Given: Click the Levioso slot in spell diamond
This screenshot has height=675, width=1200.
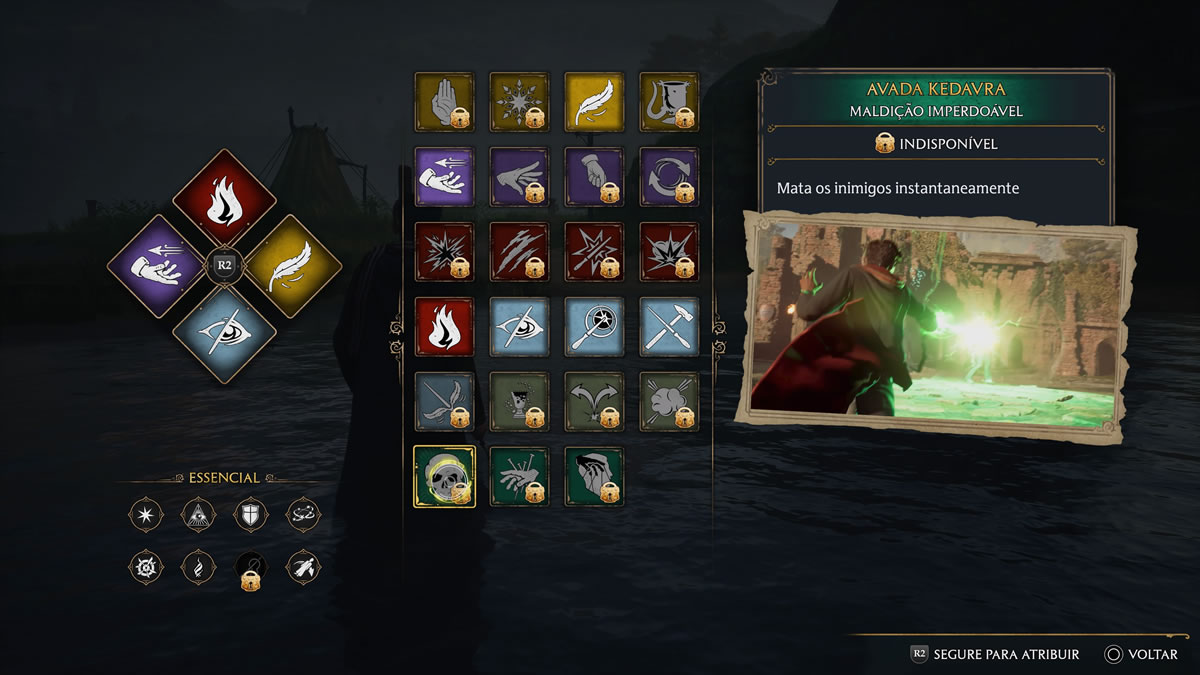Looking at the screenshot, I should click(x=292, y=266).
